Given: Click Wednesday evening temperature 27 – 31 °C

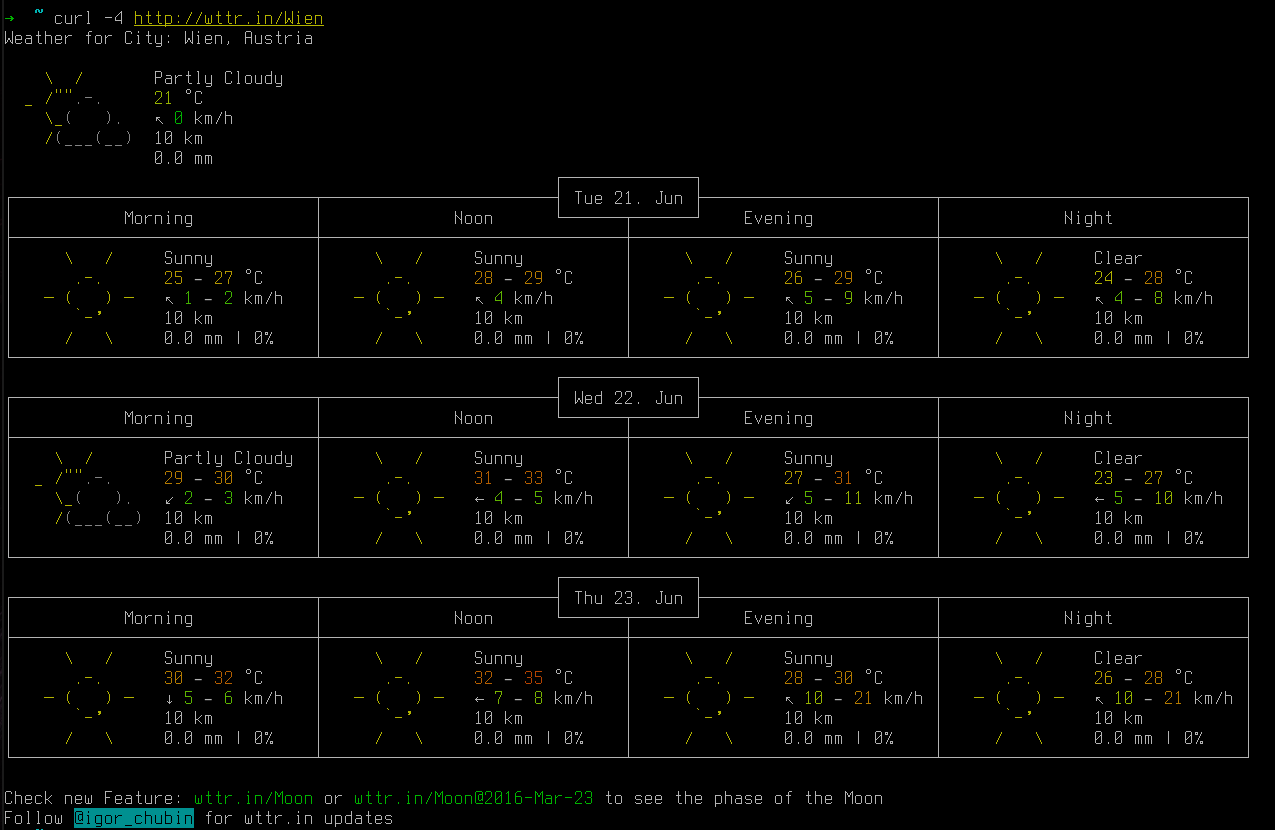Looking at the screenshot, I should pyautogui.click(x=834, y=478).
